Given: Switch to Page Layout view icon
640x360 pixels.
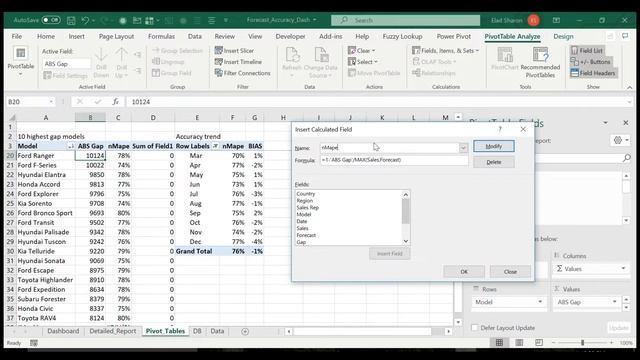Looking at the screenshot, I should (519, 343).
